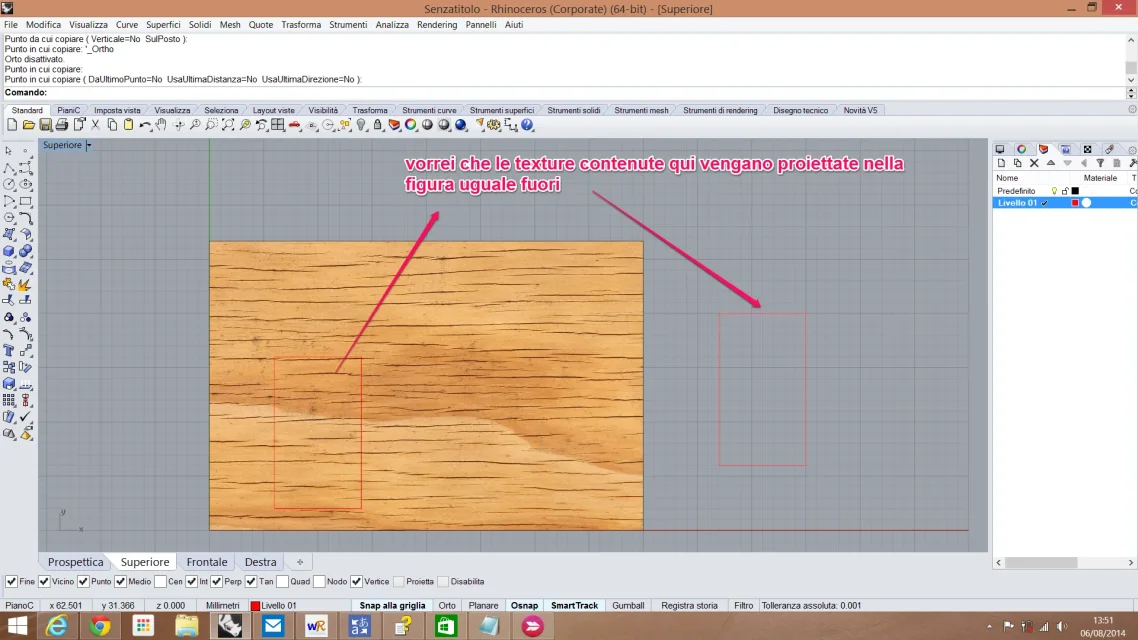This screenshot has width=1138, height=640.
Task: Toggle the Vicino osnap checkbox
Action: (44, 581)
